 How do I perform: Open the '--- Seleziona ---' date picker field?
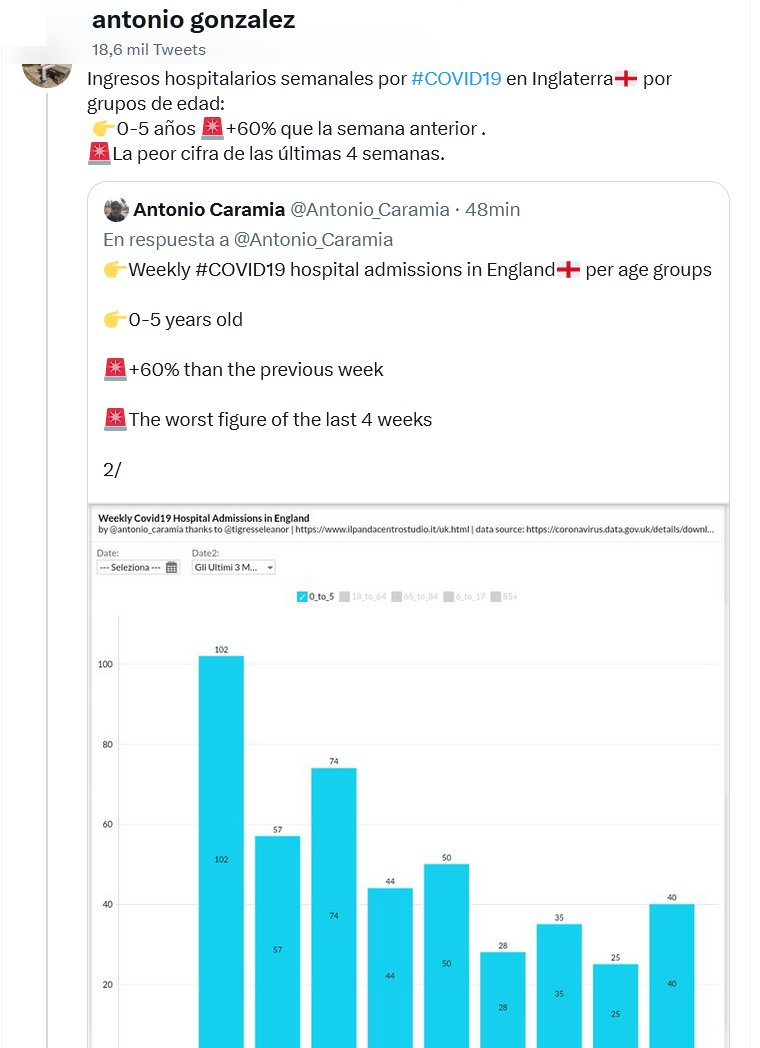tap(131, 567)
